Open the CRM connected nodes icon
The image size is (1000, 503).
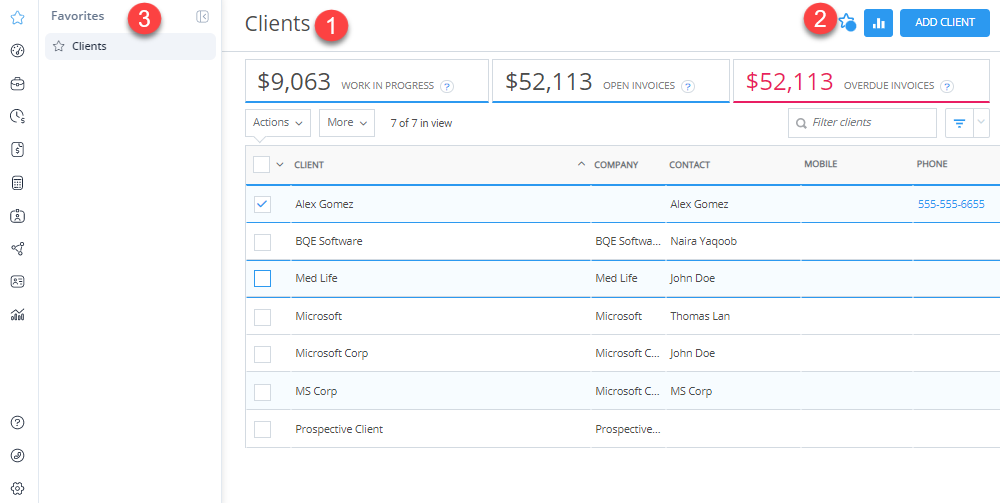[x=18, y=249]
